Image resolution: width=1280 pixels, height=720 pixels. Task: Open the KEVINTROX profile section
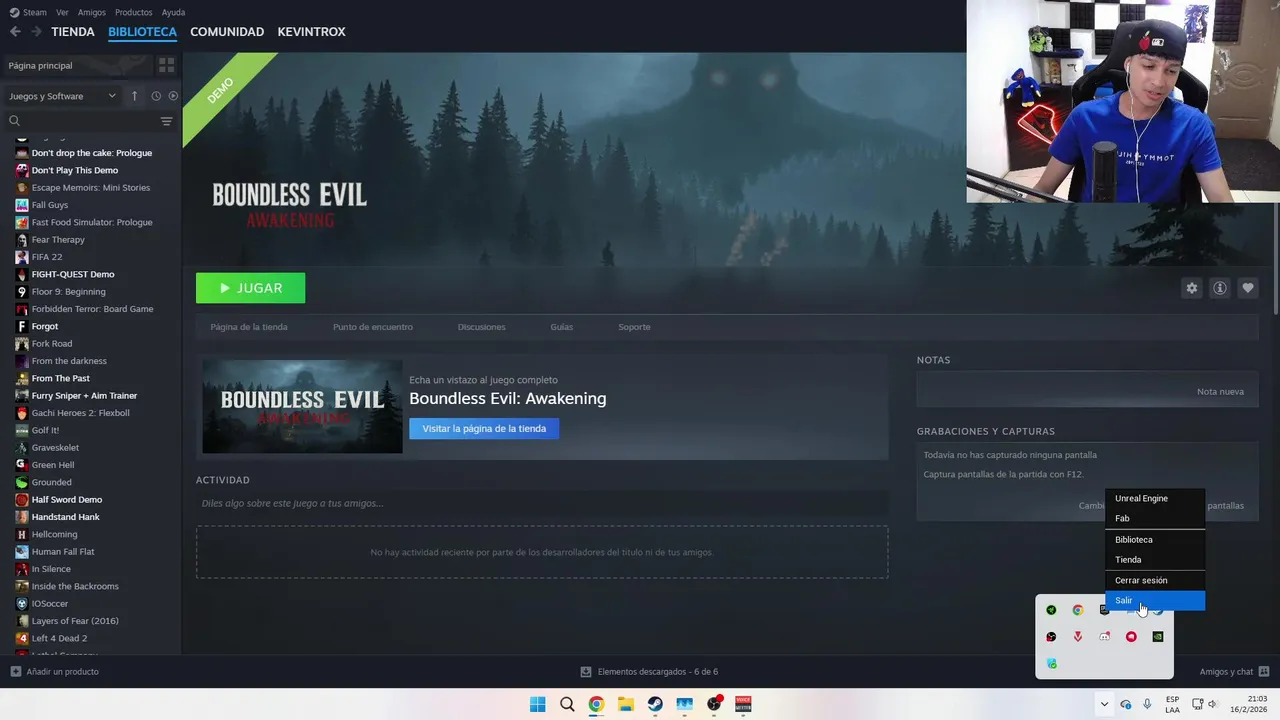click(x=311, y=32)
